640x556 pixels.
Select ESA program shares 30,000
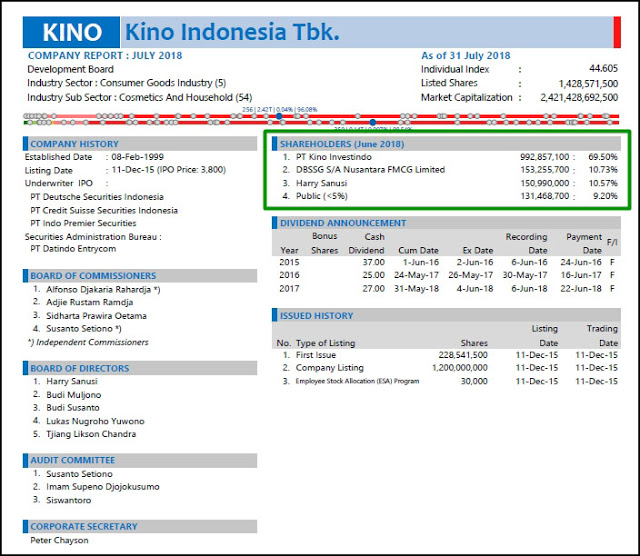(x=474, y=381)
